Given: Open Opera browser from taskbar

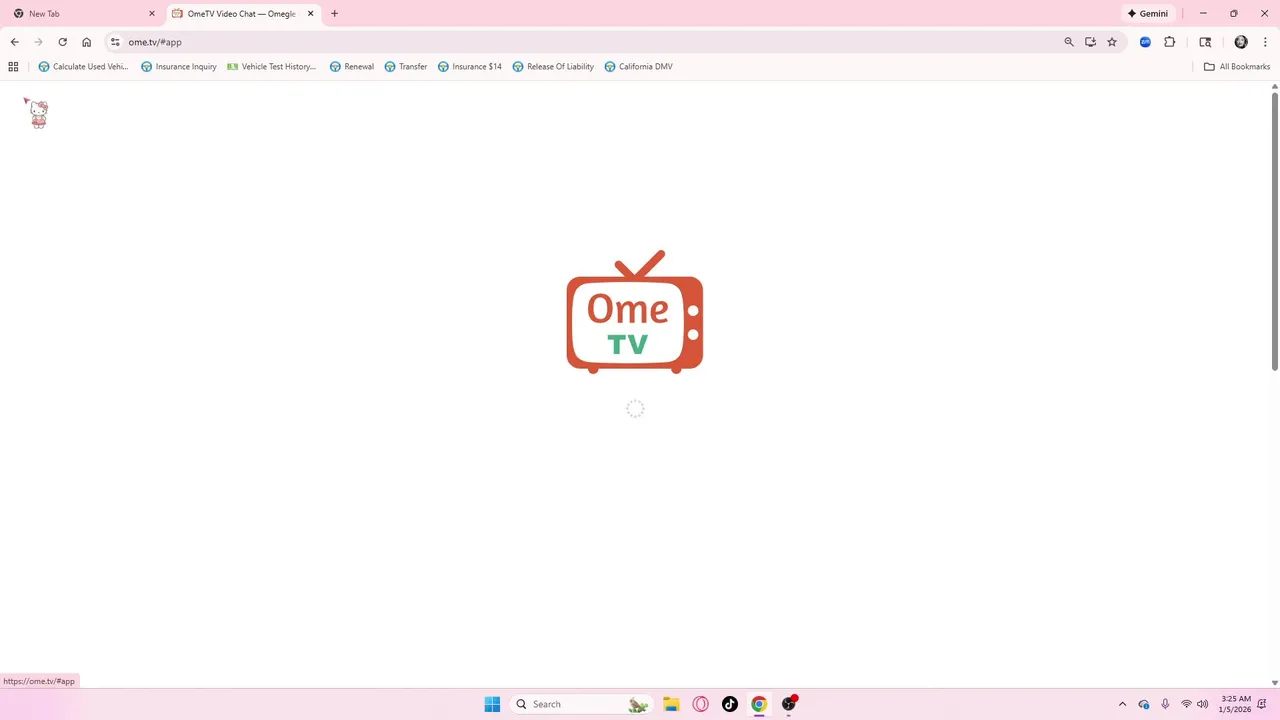Looking at the screenshot, I should (x=700, y=704).
